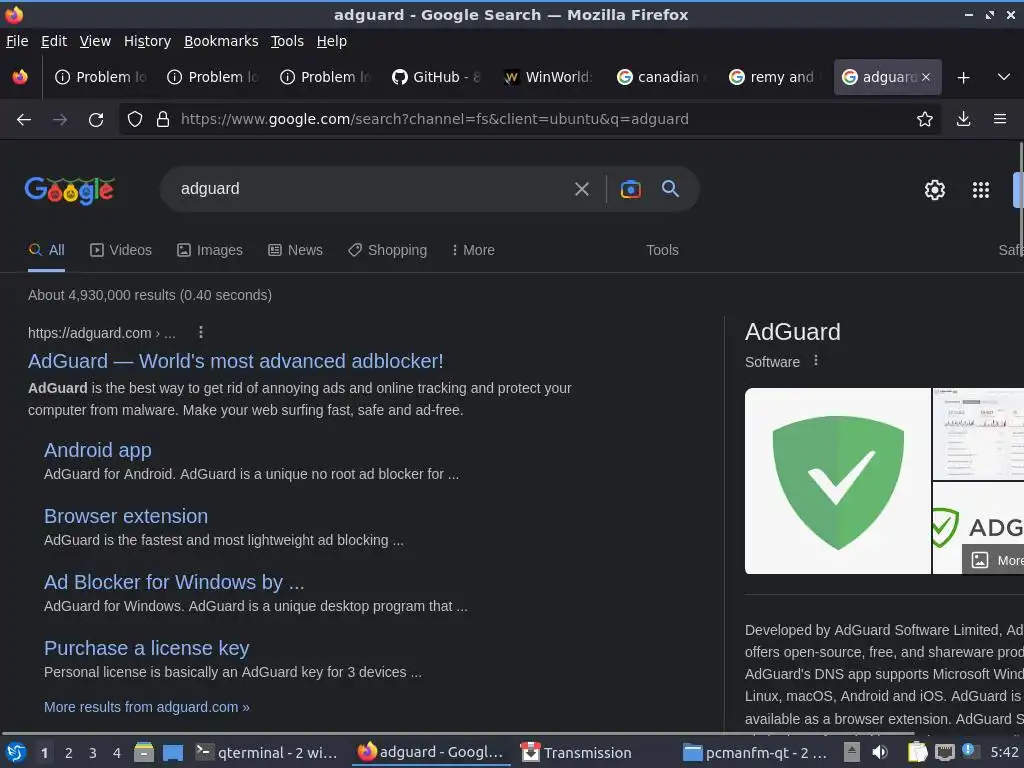Open options dots beside Software label
The width and height of the screenshot is (1024, 768).
coord(816,360)
